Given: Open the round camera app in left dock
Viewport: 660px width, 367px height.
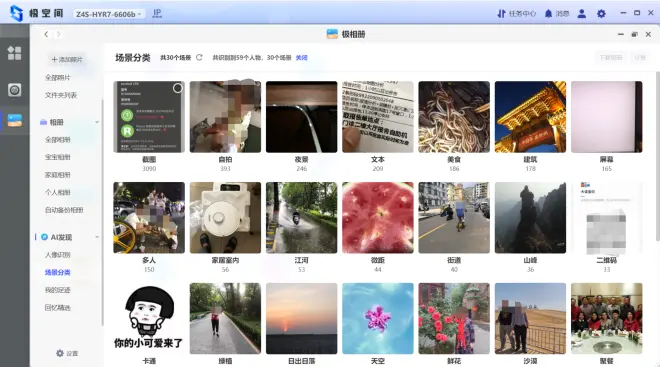Looking at the screenshot, I should (14, 90).
